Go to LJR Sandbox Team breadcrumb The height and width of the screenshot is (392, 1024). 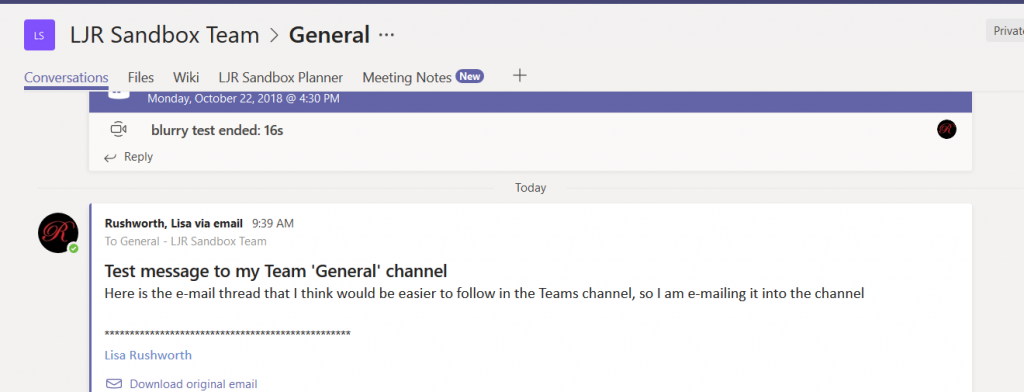[165, 35]
